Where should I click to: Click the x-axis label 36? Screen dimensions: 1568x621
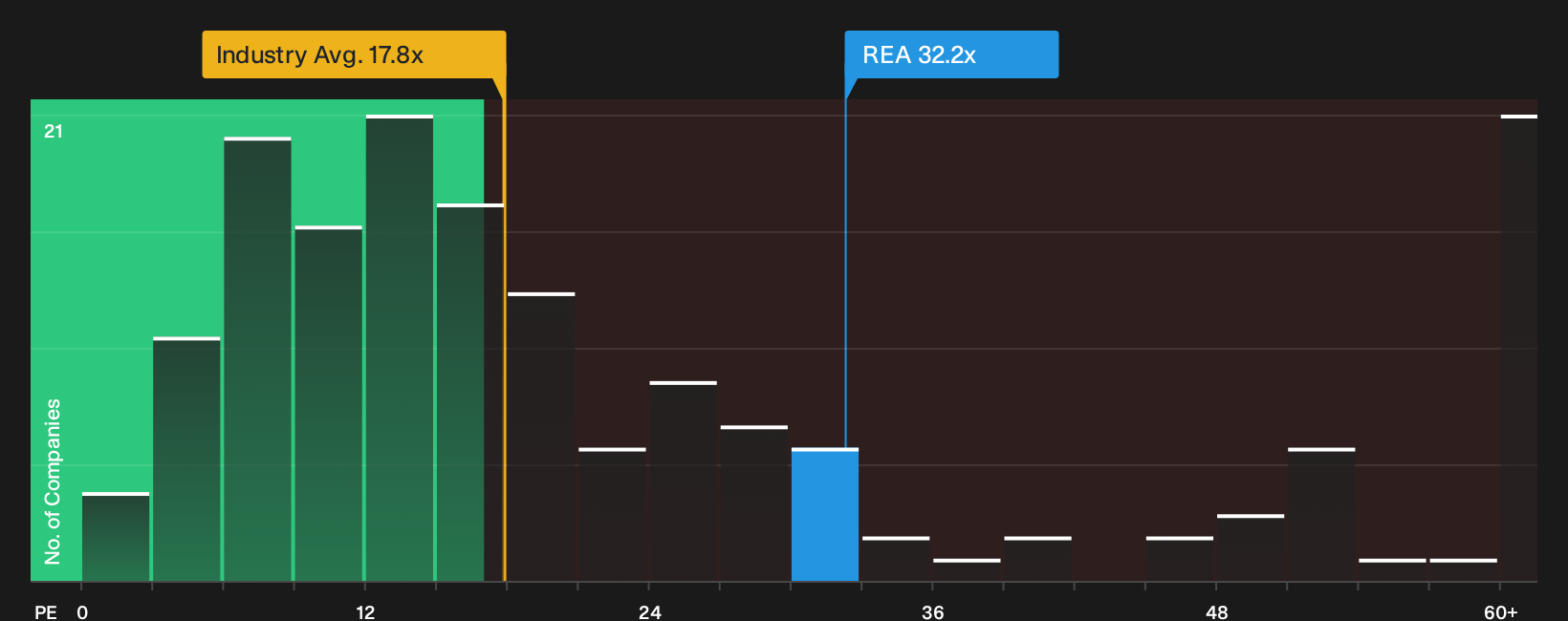click(933, 611)
